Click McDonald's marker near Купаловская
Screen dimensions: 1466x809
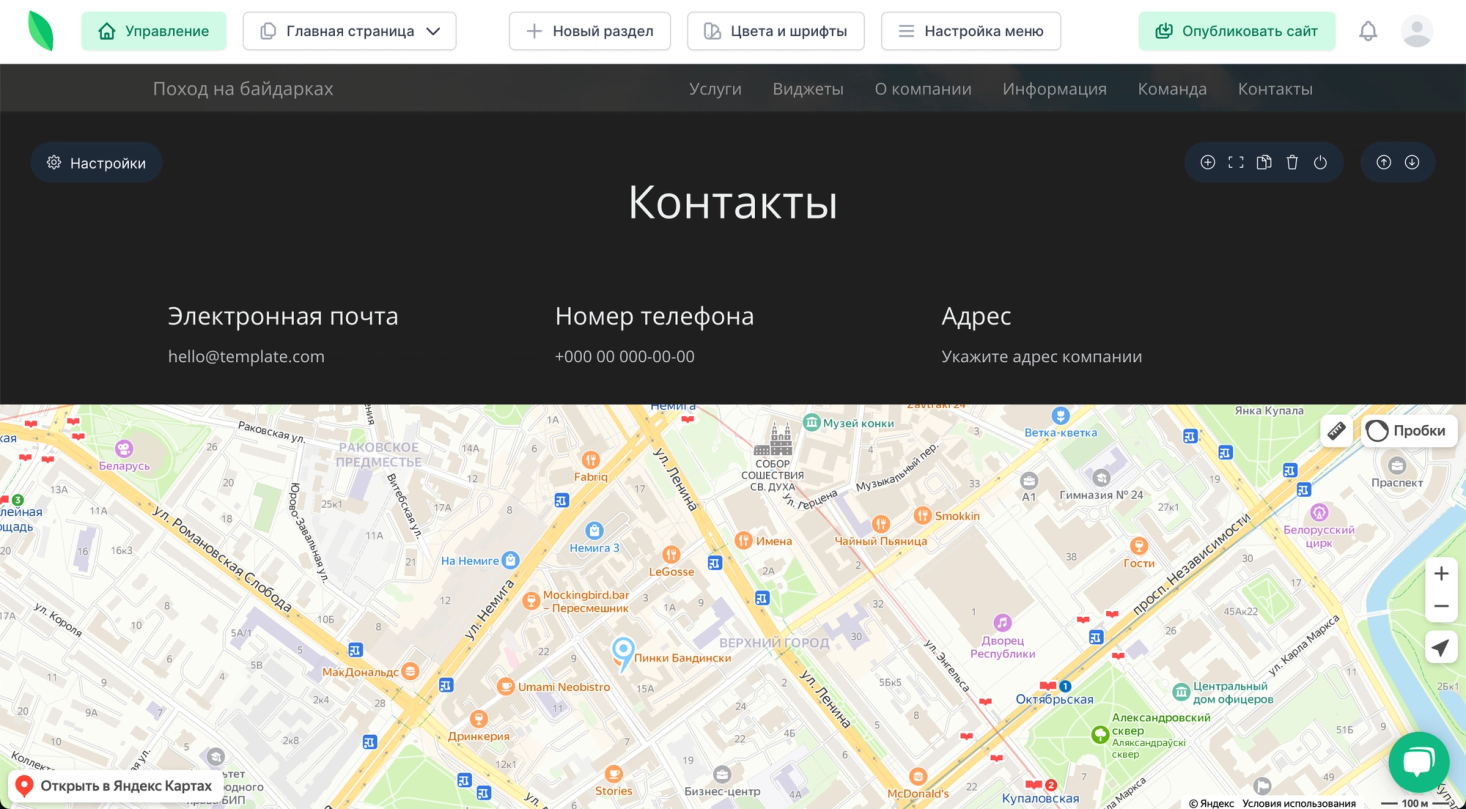click(x=918, y=776)
